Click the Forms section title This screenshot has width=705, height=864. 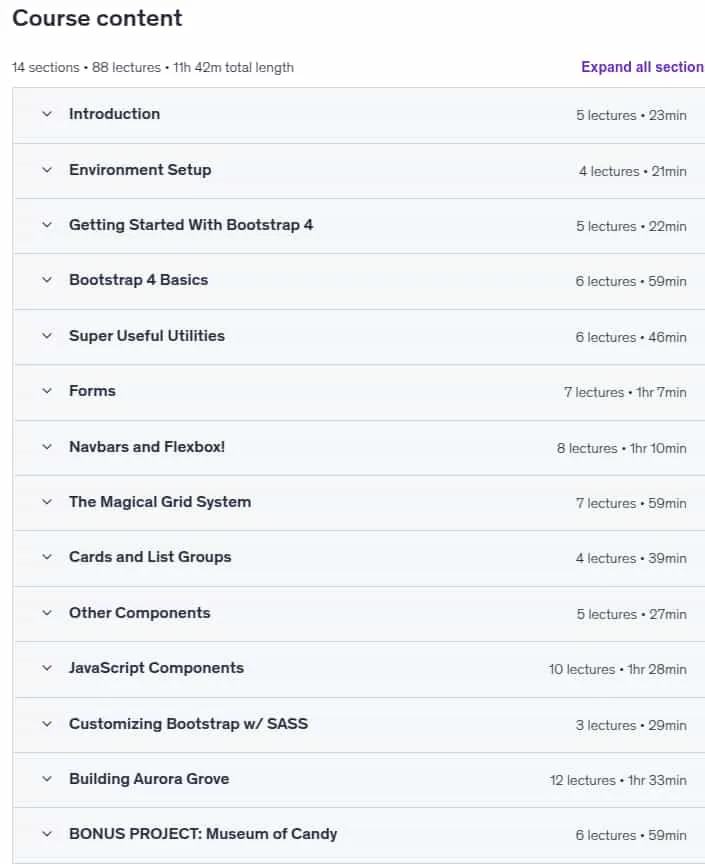[92, 391]
